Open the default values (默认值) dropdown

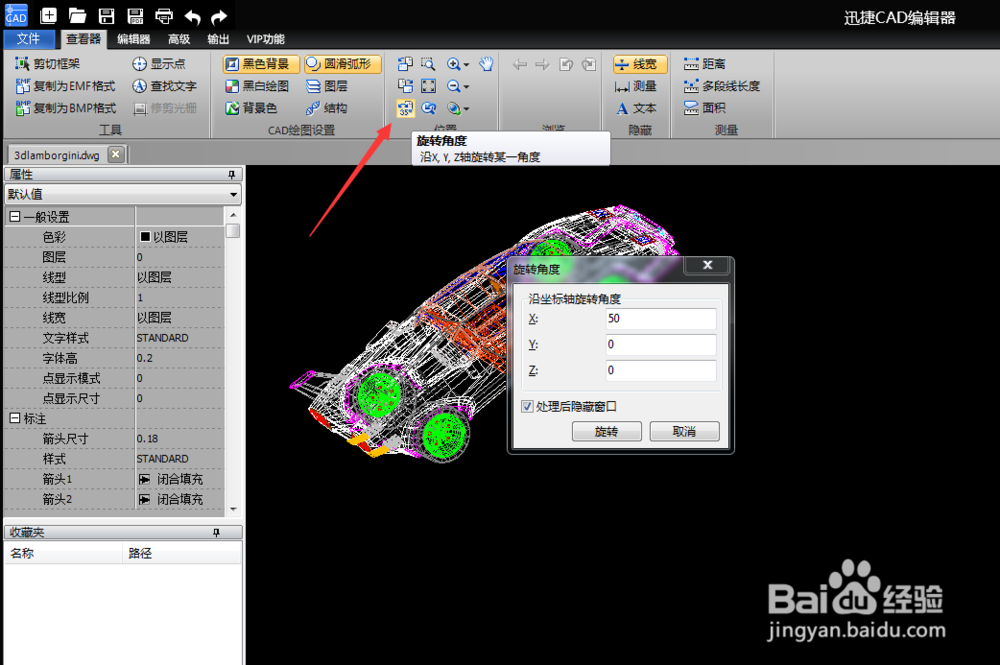(232, 194)
